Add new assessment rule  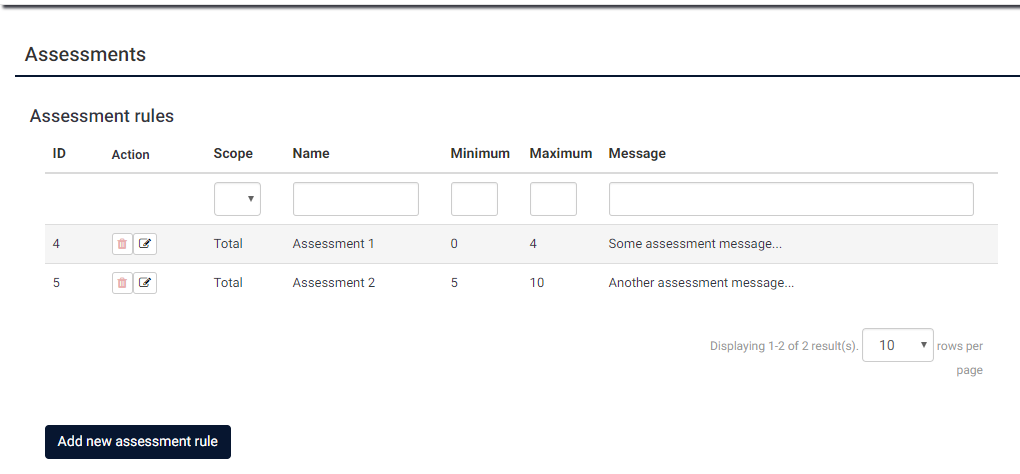pyautogui.click(x=138, y=441)
